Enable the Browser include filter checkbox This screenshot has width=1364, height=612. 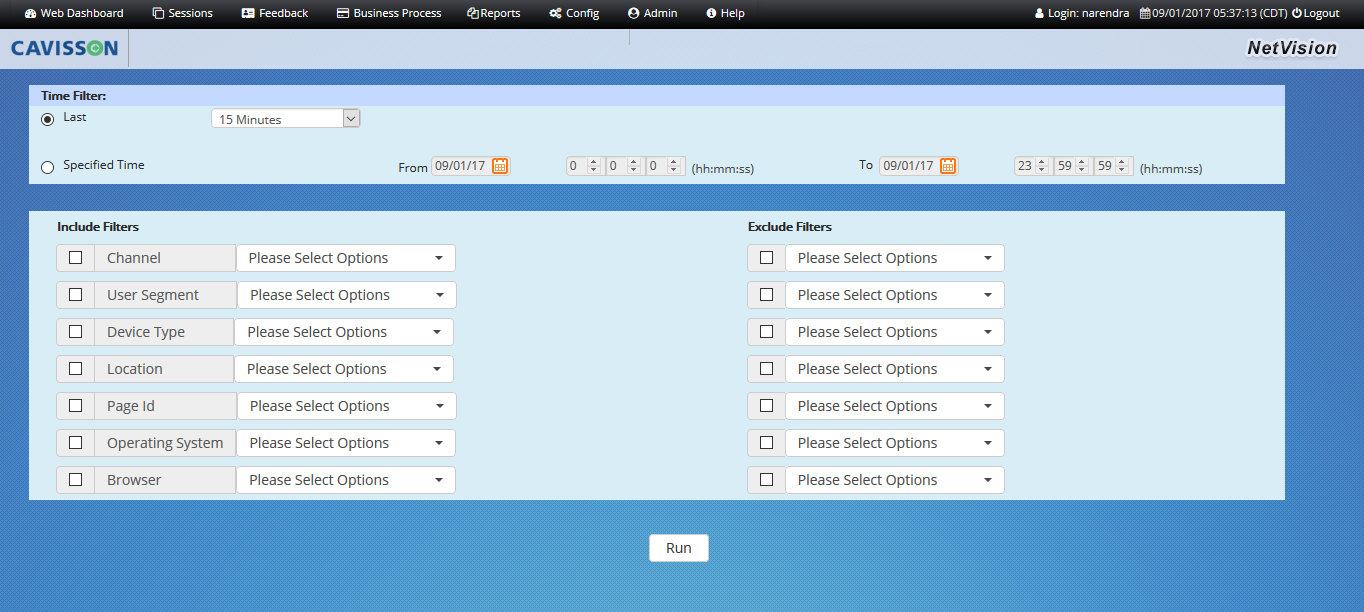tap(75, 480)
